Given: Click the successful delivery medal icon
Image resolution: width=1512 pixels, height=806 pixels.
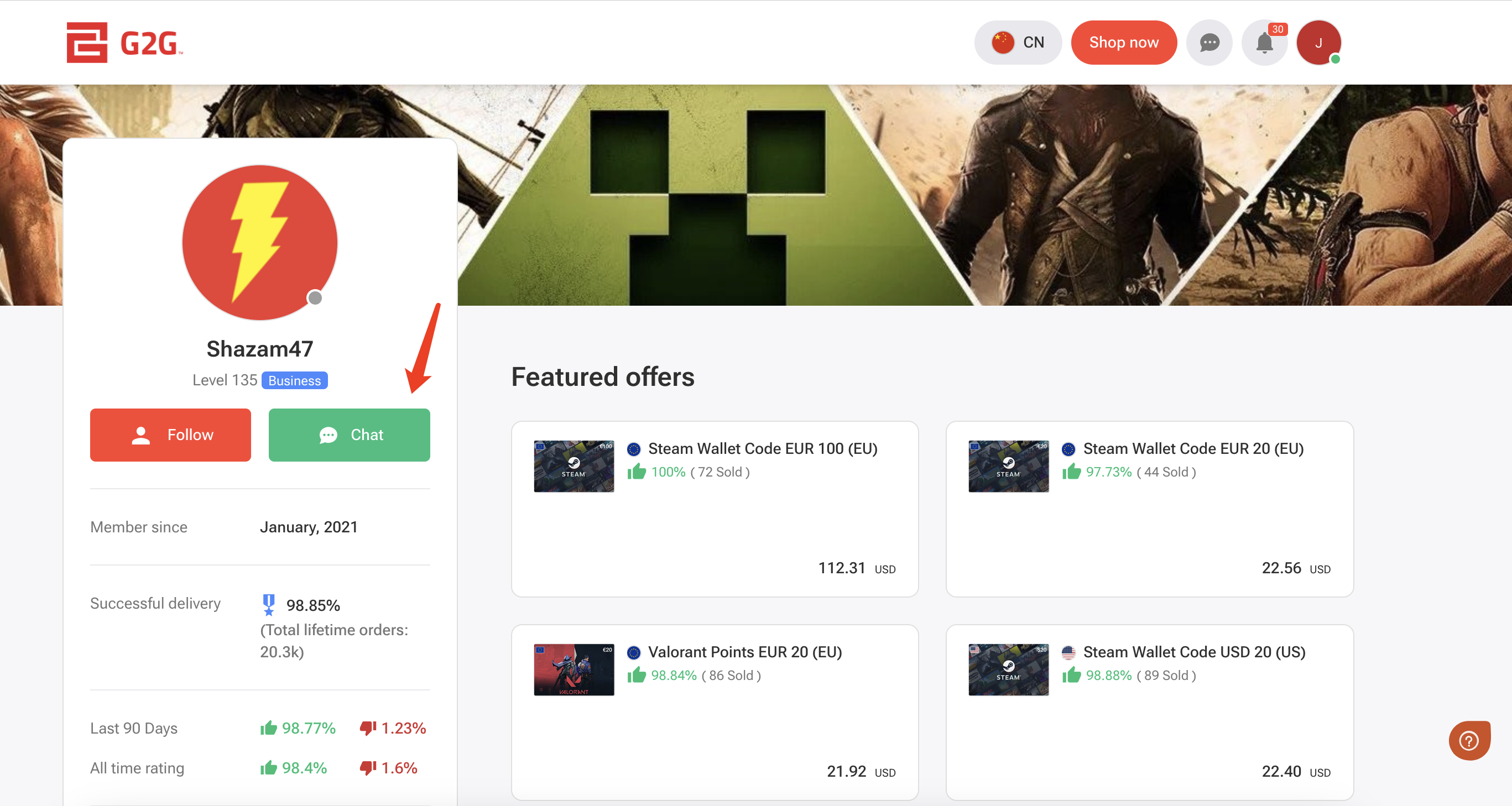Looking at the screenshot, I should click(269, 605).
